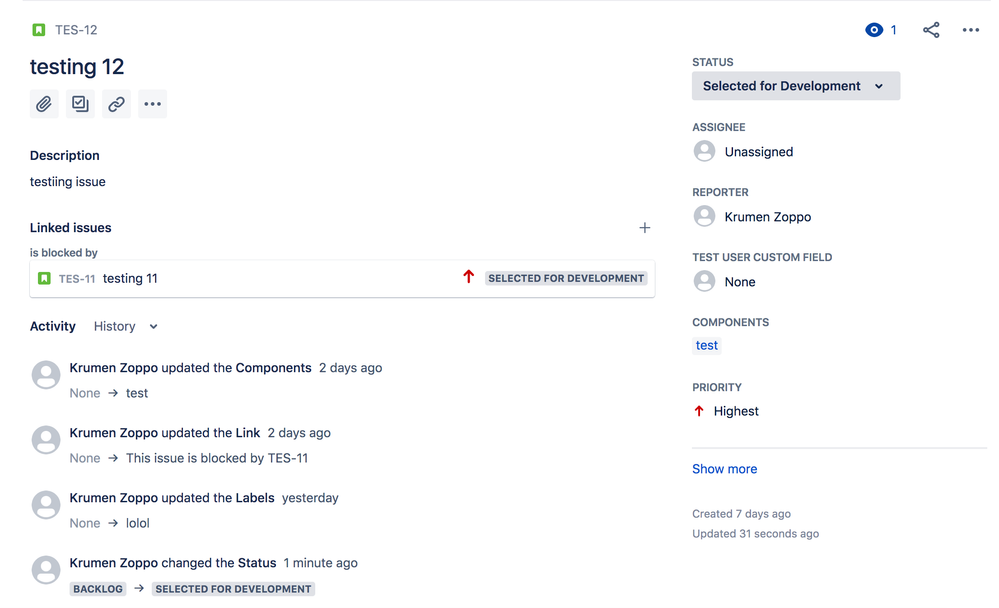Open the top-right meatball menu

(x=970, y=29)
